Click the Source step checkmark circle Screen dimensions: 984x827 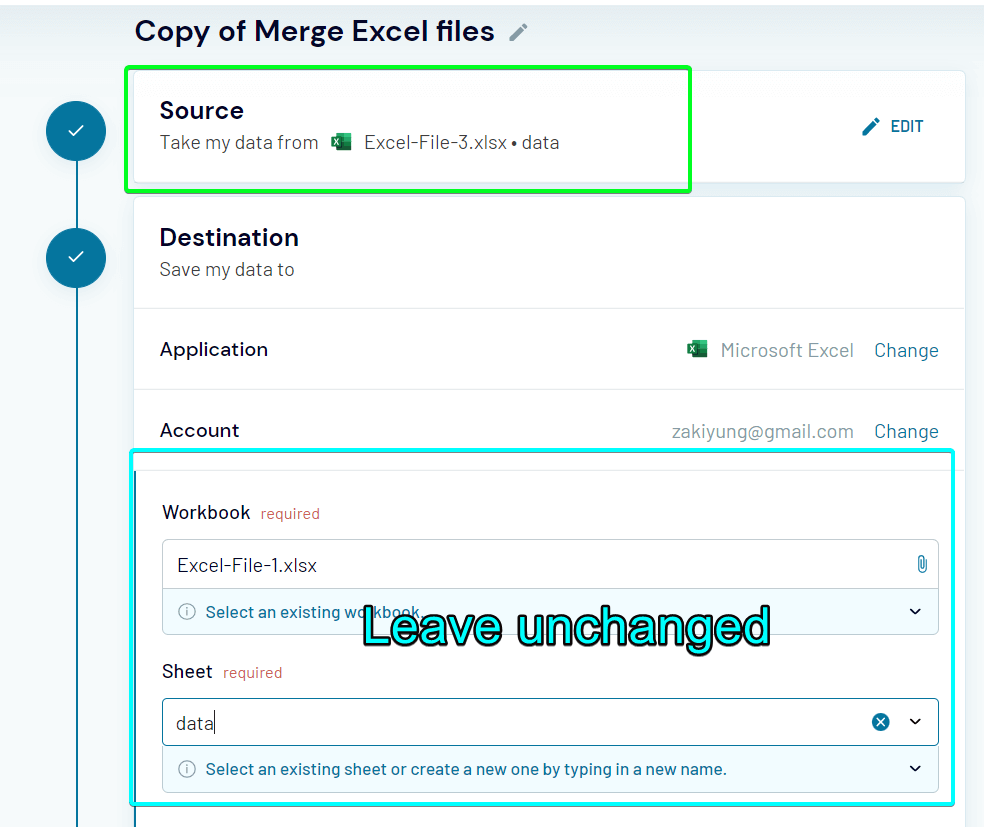(75, 131)
